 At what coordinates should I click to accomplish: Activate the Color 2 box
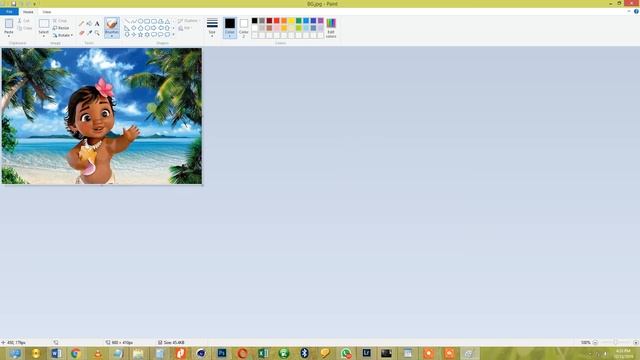point(244,28)
